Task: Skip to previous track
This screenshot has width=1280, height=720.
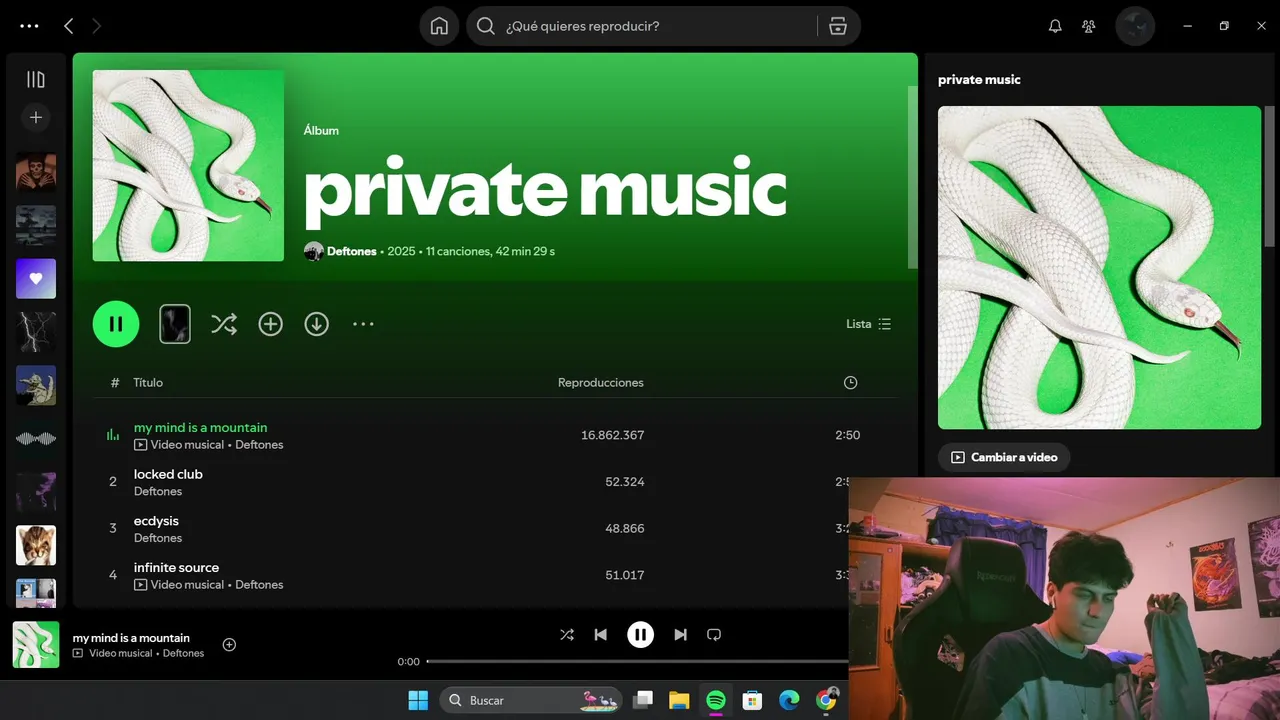Action: pyautogui.click(x=600, y=634)
